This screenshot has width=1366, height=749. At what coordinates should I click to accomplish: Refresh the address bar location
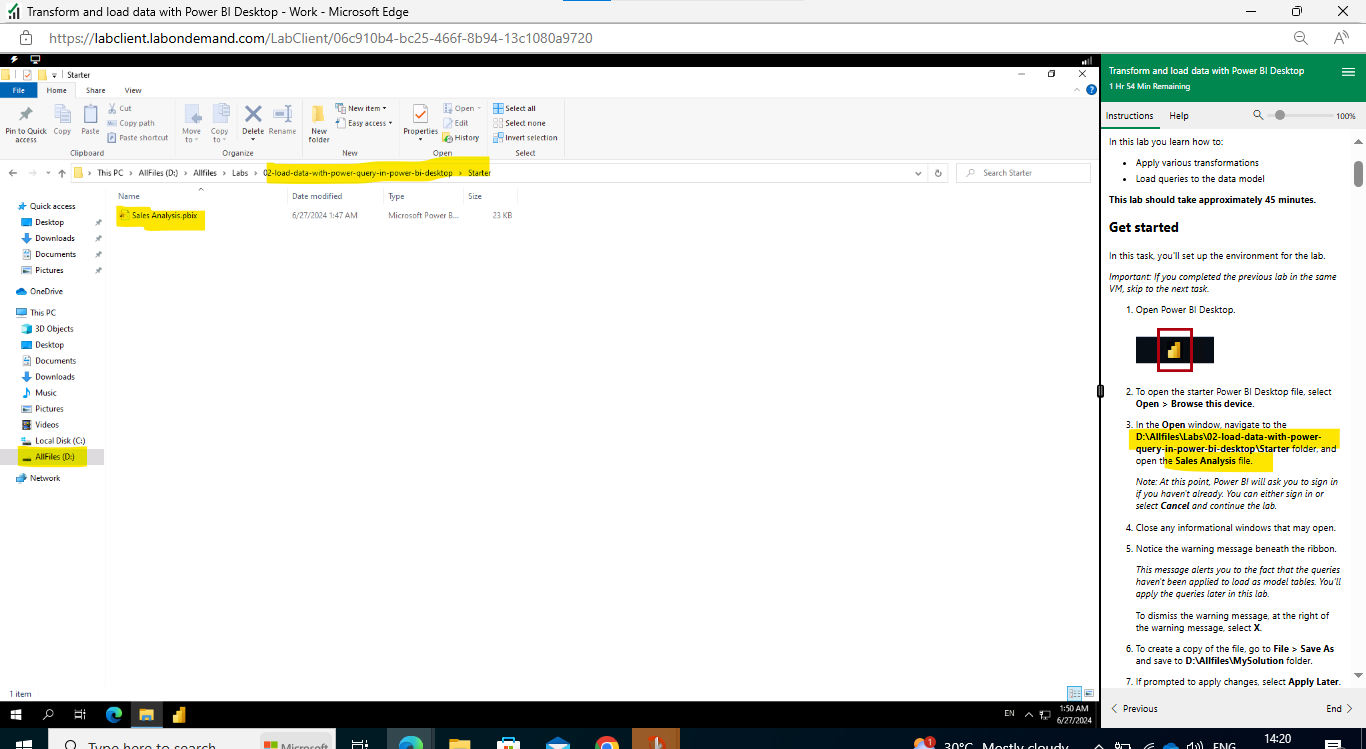click(x=938, y=173)
